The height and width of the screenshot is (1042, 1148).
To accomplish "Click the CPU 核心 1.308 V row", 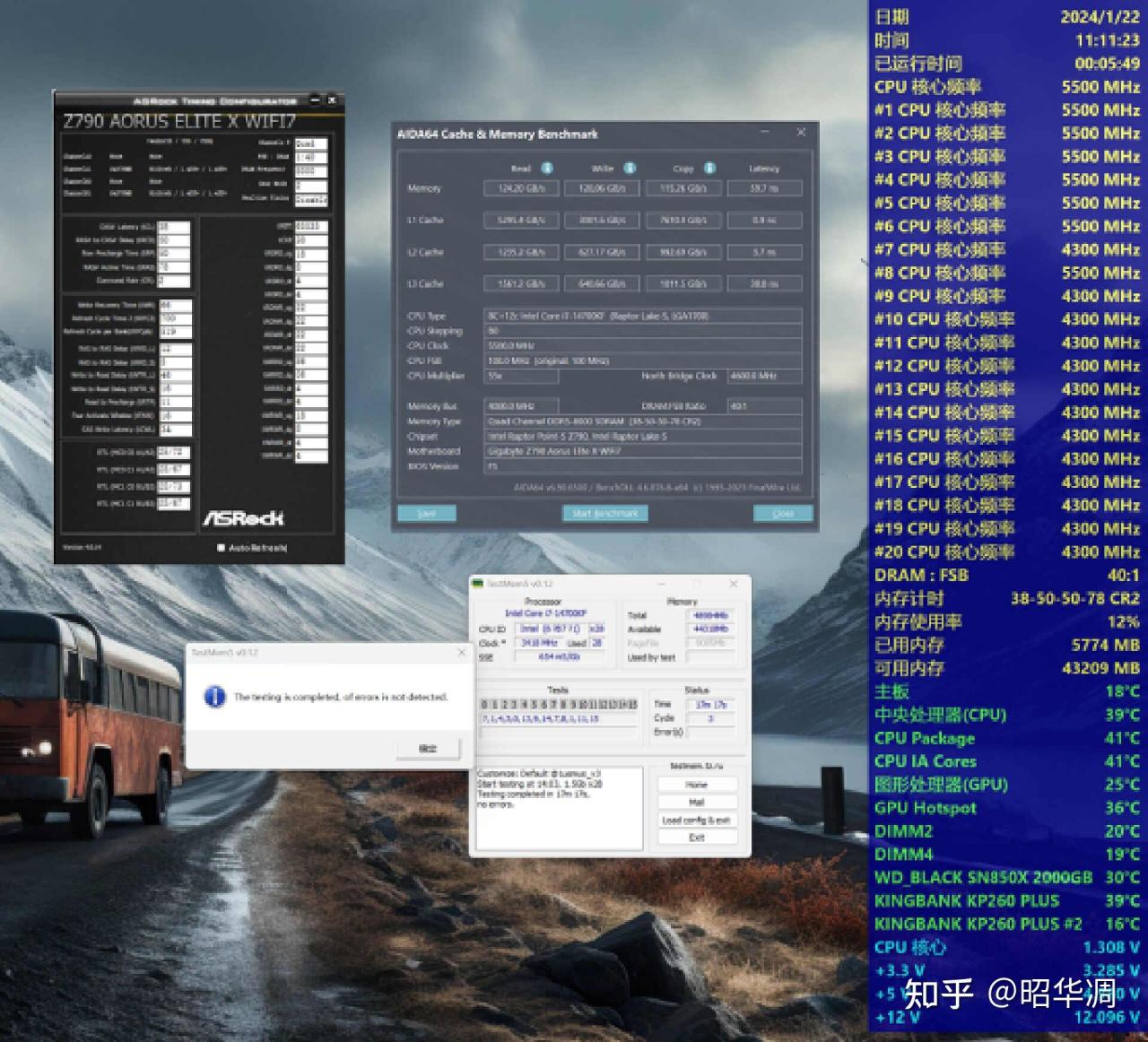I will pos(1007,947).
